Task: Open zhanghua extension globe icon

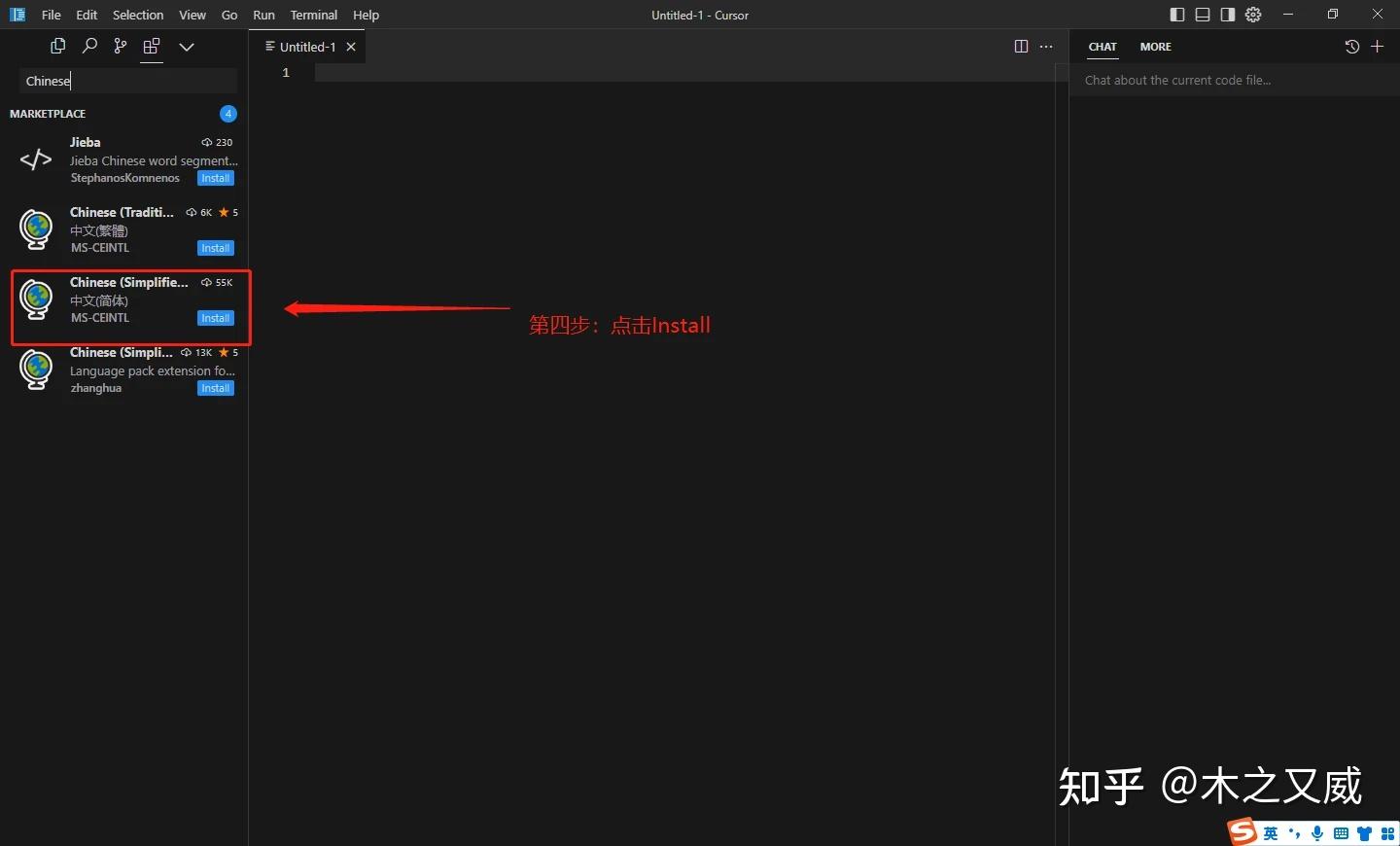Action: click(x=36, y=370)
